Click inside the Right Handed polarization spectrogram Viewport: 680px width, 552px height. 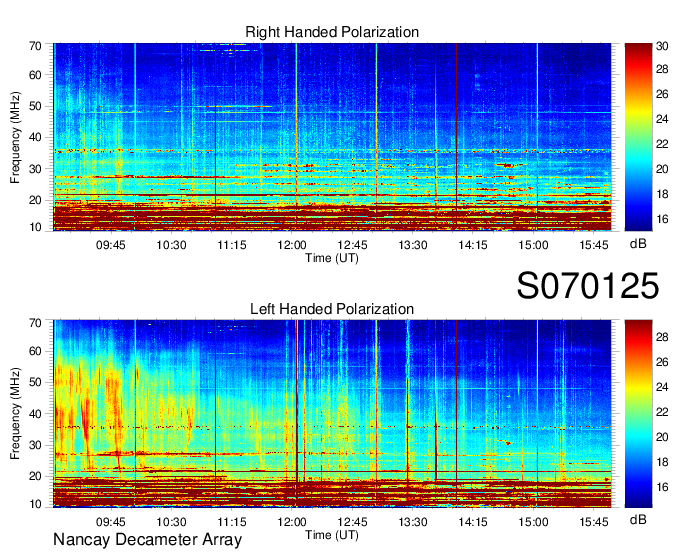point(332,137)
